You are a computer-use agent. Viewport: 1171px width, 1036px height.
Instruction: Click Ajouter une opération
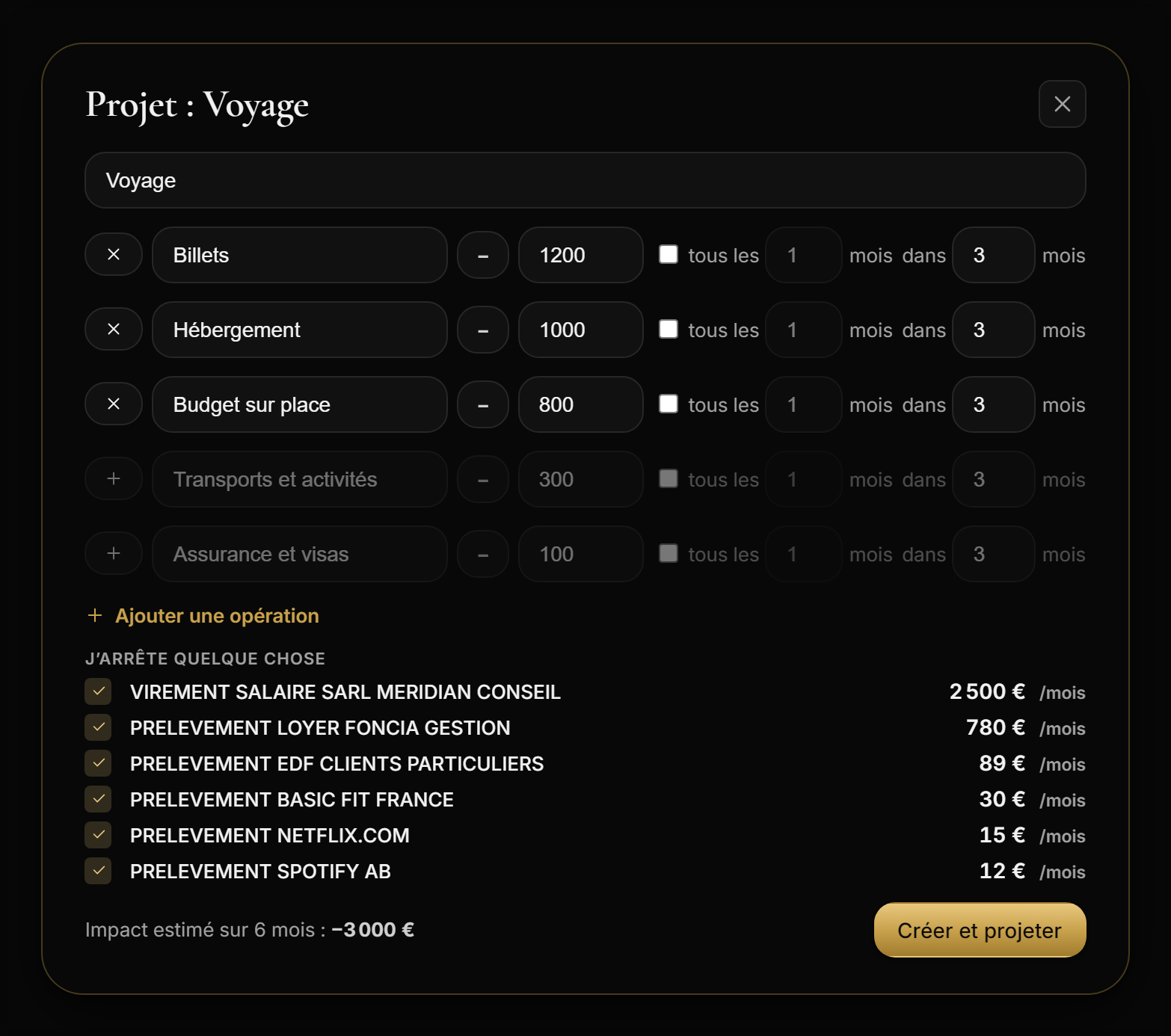(203, 615)
